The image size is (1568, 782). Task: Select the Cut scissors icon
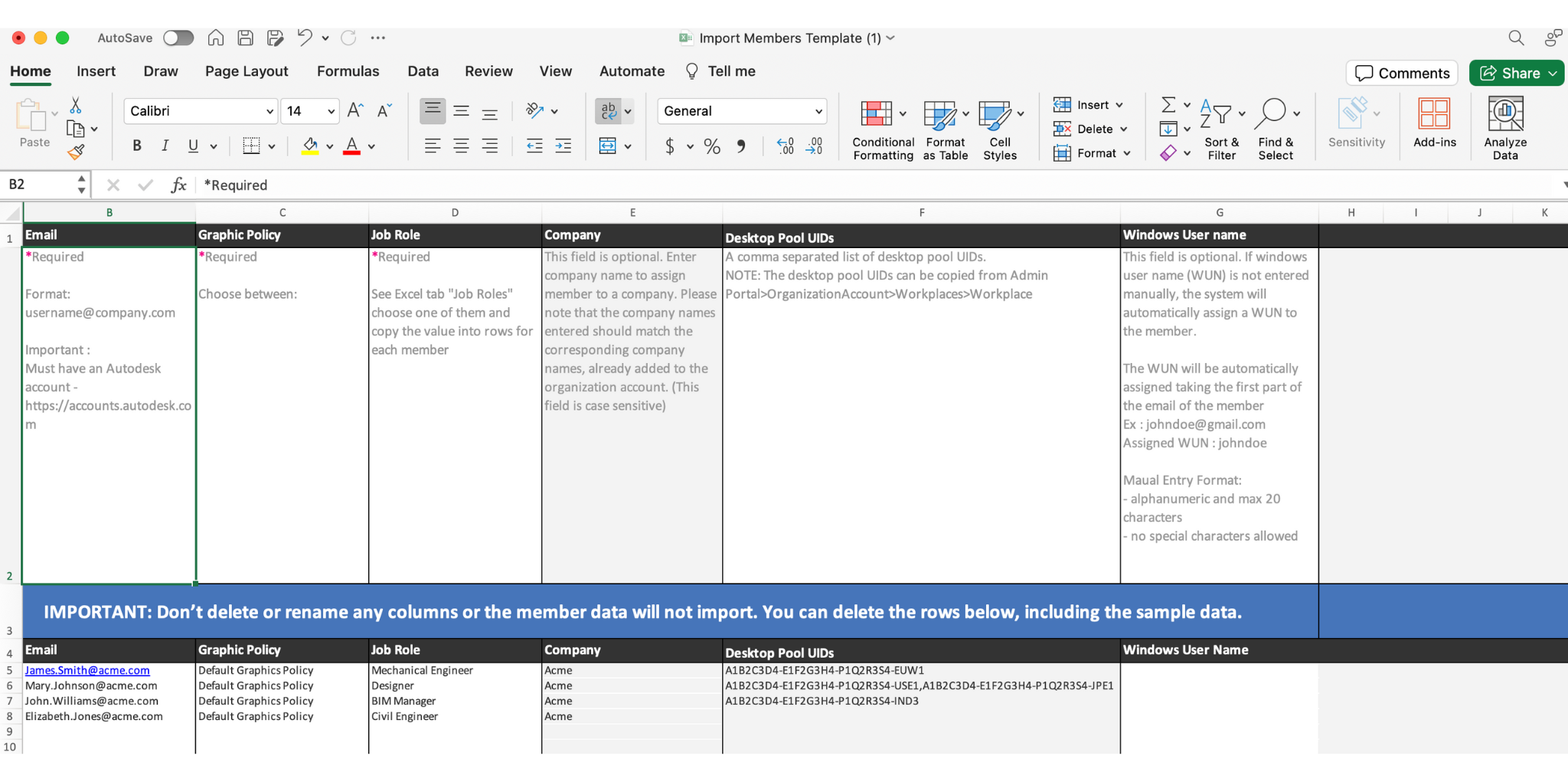coord(76,105)
